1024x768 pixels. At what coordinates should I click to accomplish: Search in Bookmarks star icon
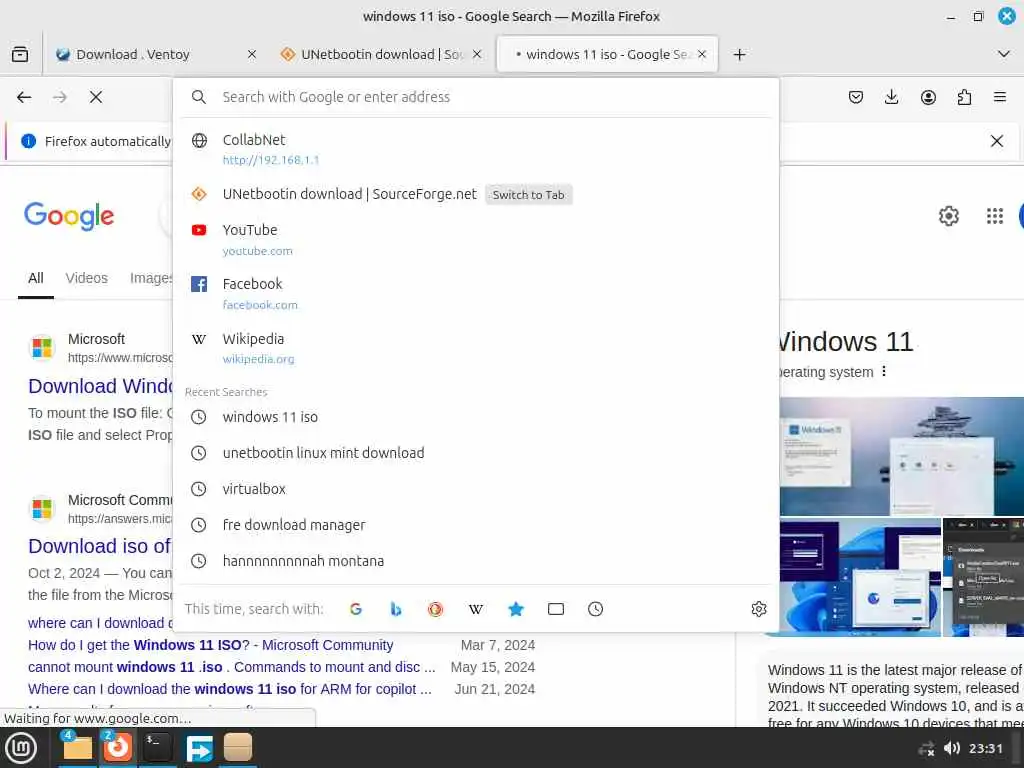click(x=516, y=609)
